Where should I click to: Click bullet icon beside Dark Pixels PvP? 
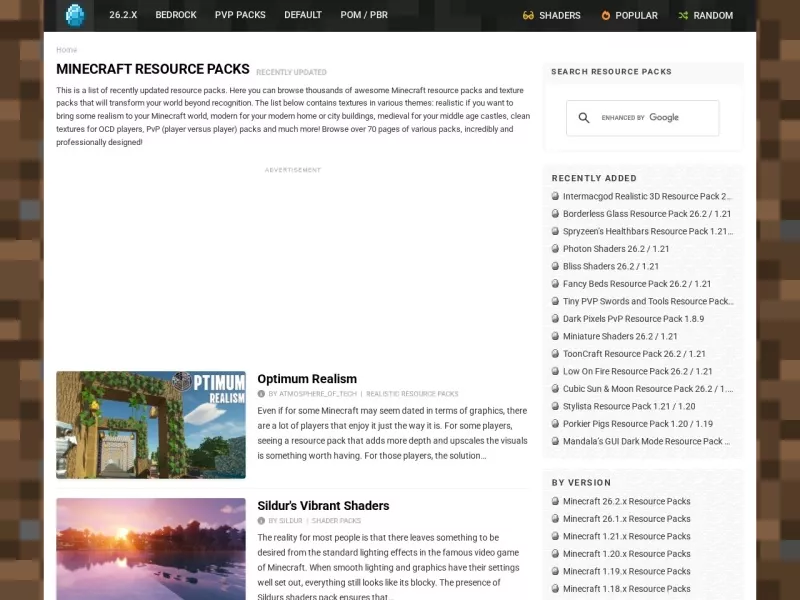click(555, 318)
